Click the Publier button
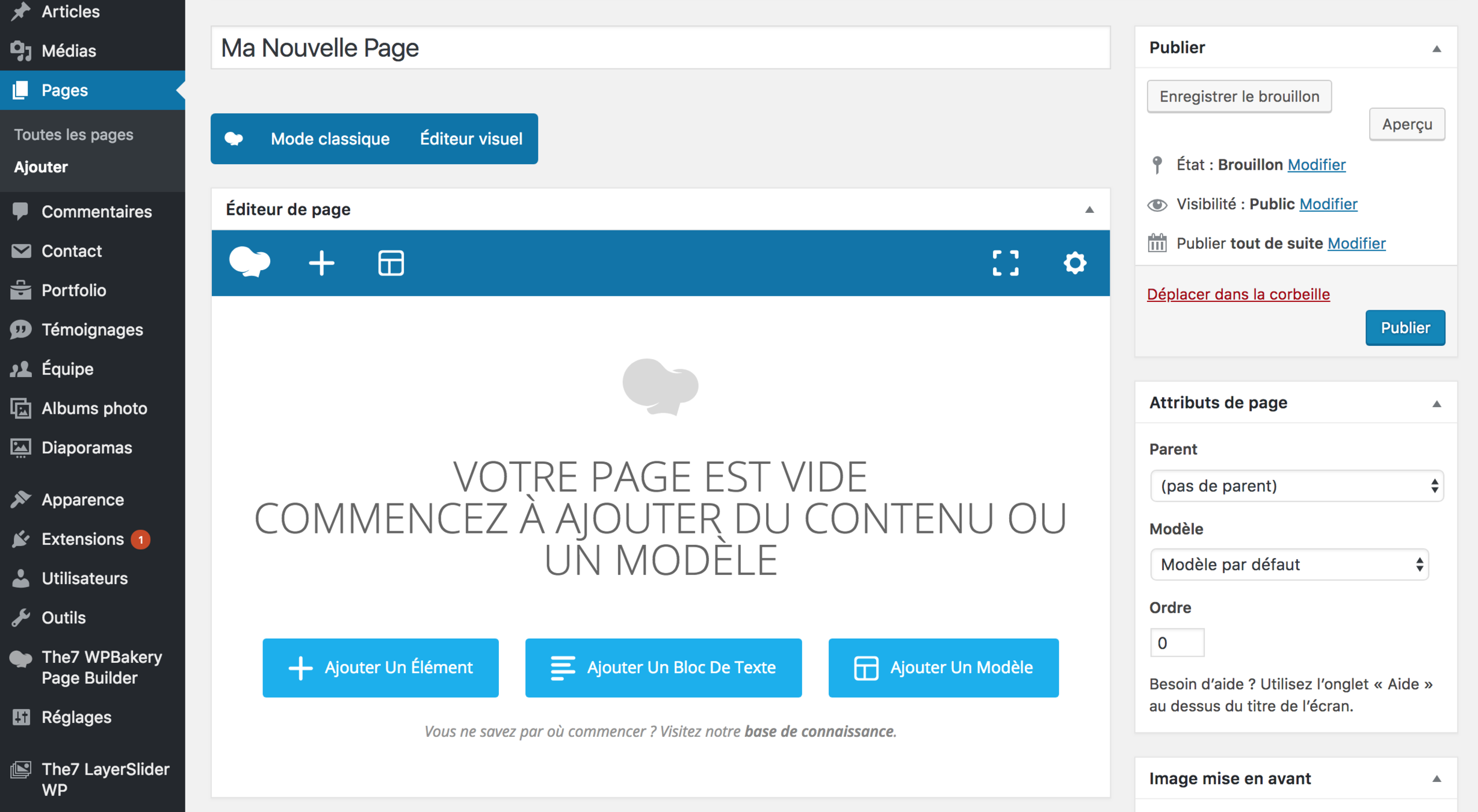This screenshot has height=812, width=1478. pos(1405,328)
